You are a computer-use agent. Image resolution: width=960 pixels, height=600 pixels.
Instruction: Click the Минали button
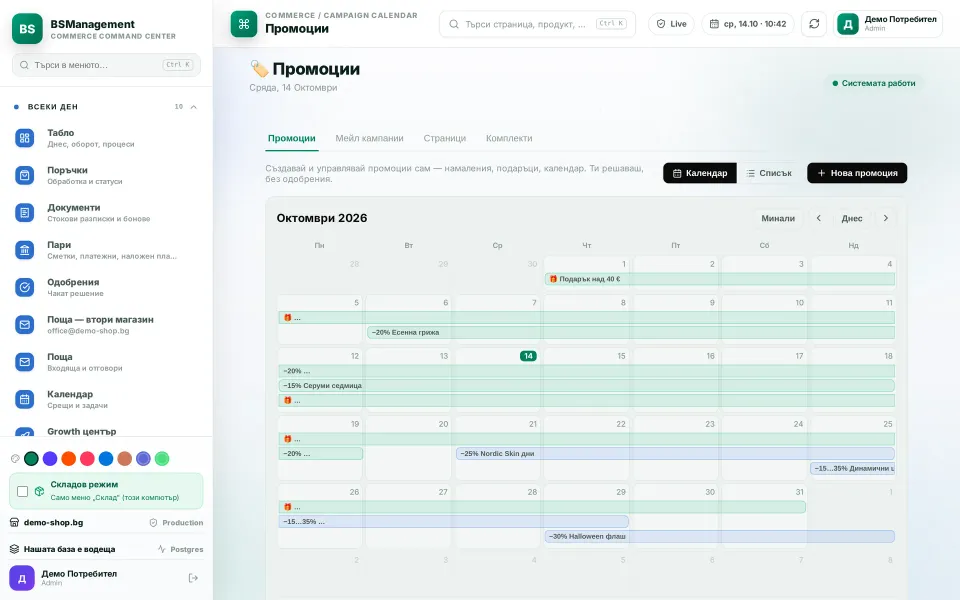778,218
